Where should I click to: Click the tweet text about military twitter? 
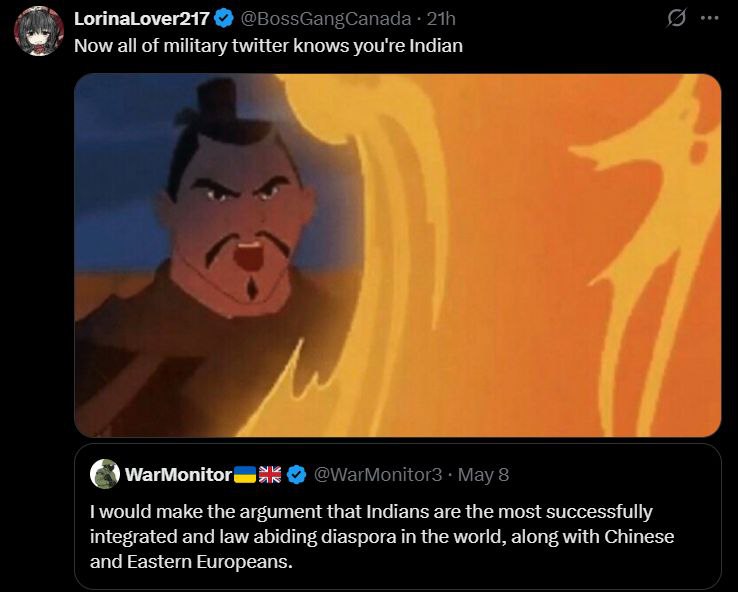[x=268, y=46]
